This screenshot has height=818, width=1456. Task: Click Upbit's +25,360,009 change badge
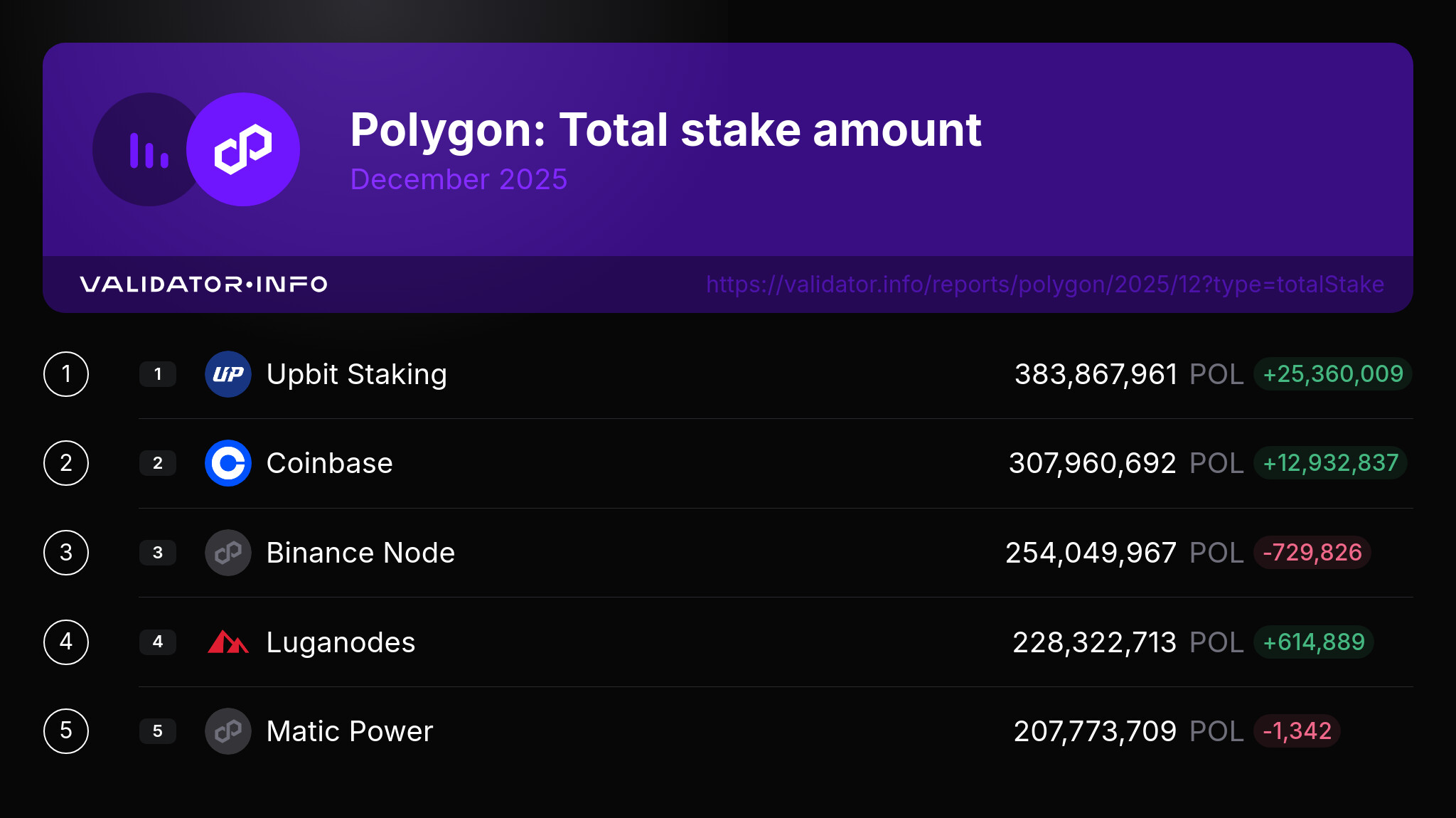pos(1332,374)
